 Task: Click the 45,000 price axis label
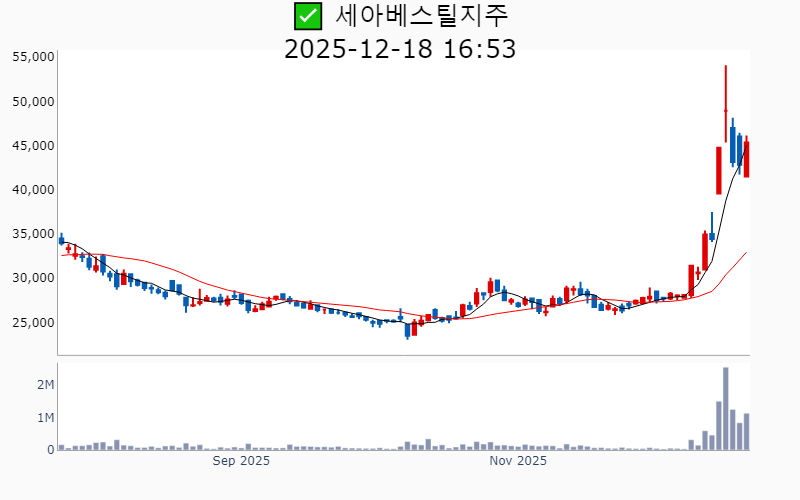[x=33, y=145]
